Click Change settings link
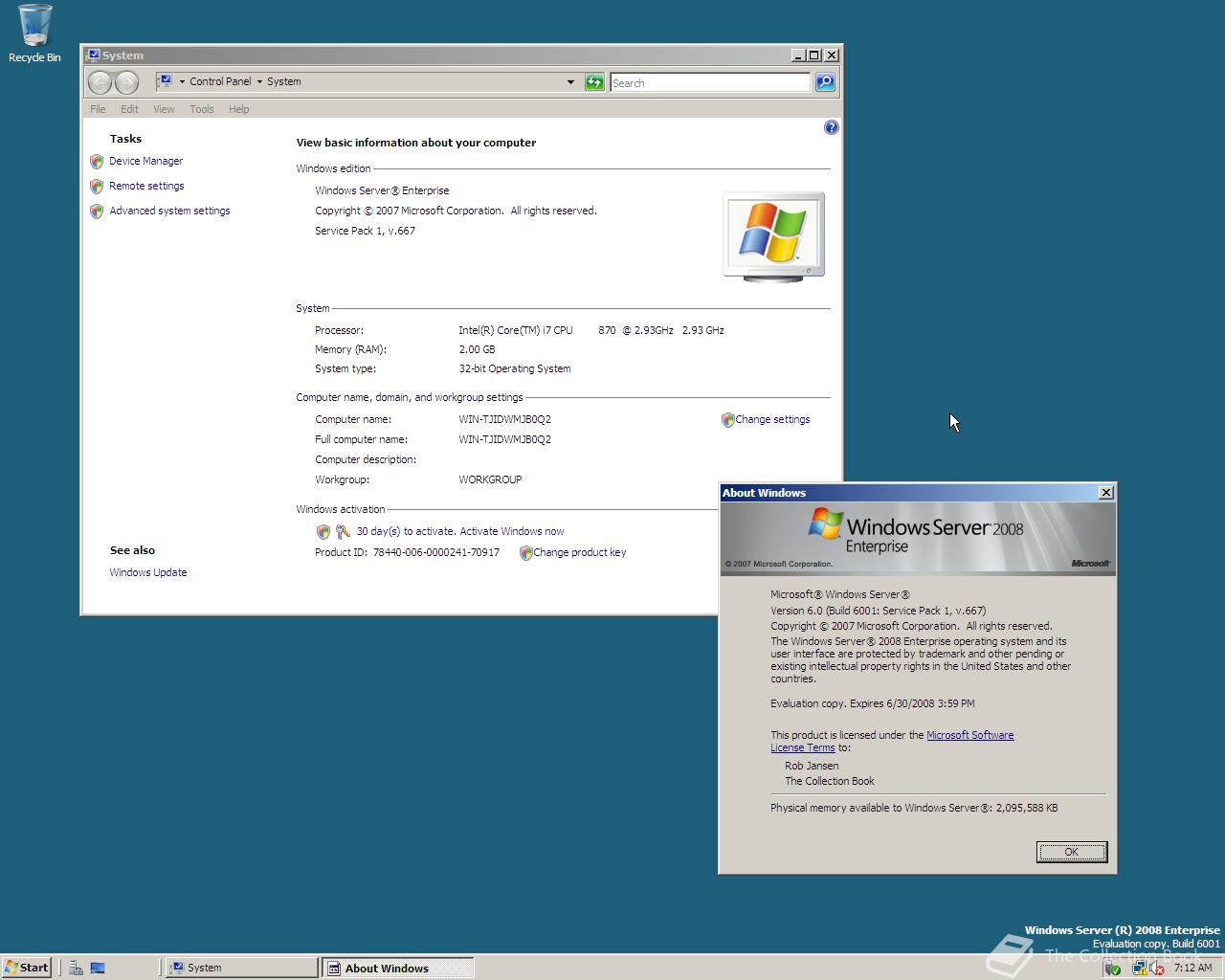1225x980 pixels. pyautogui.click(x=772, y=420)
